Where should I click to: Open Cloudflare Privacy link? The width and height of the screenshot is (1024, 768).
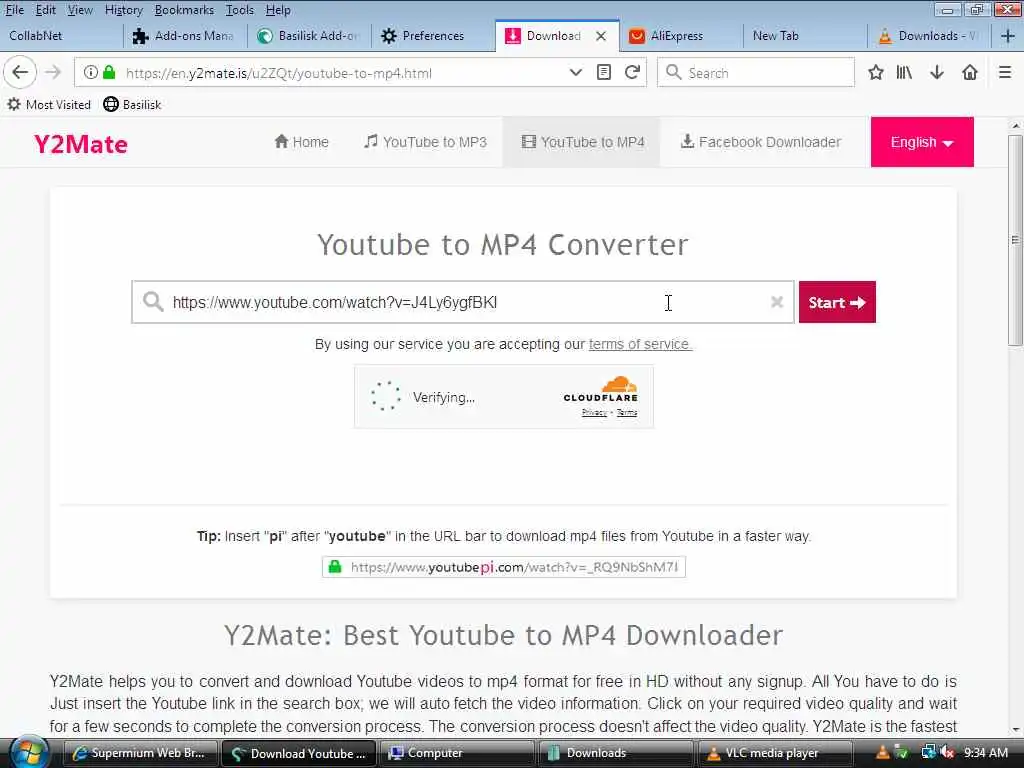(x=594, y=412)
